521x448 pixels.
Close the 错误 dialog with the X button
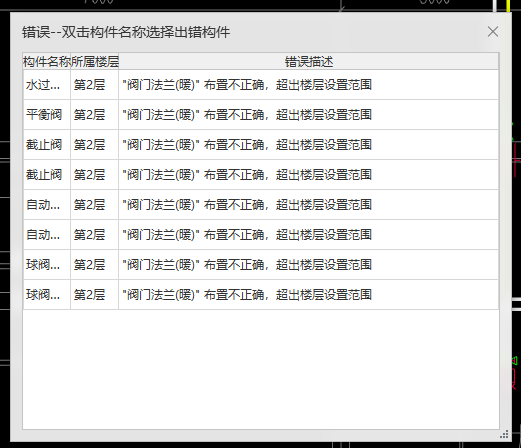click(x=493, y=32)
